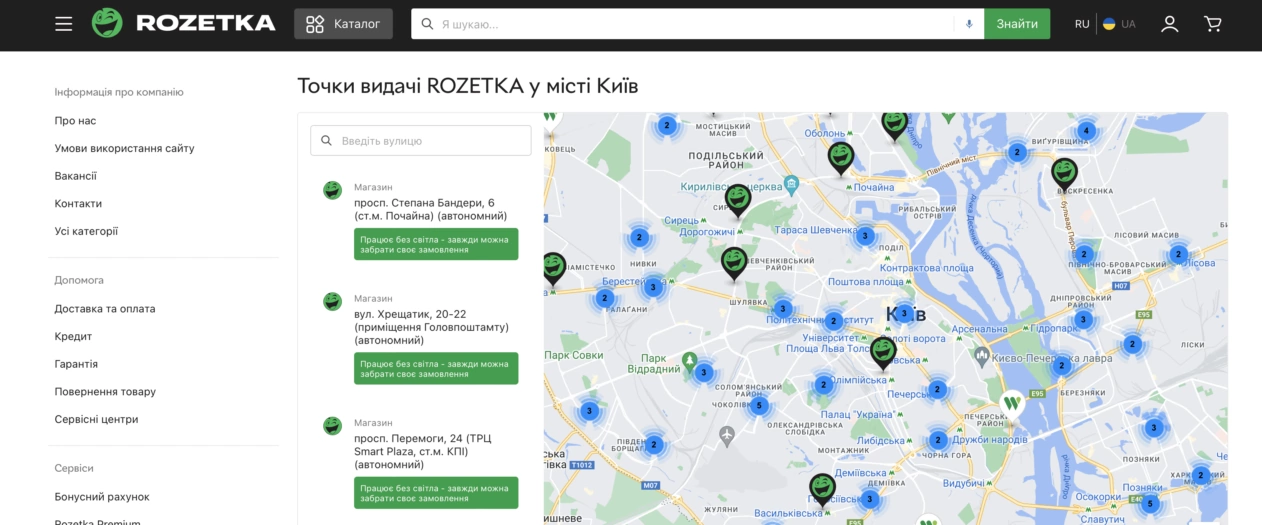Open cluster 2 near Галагани
Viewport: 1262px width, 525px height.
(604, 298)
